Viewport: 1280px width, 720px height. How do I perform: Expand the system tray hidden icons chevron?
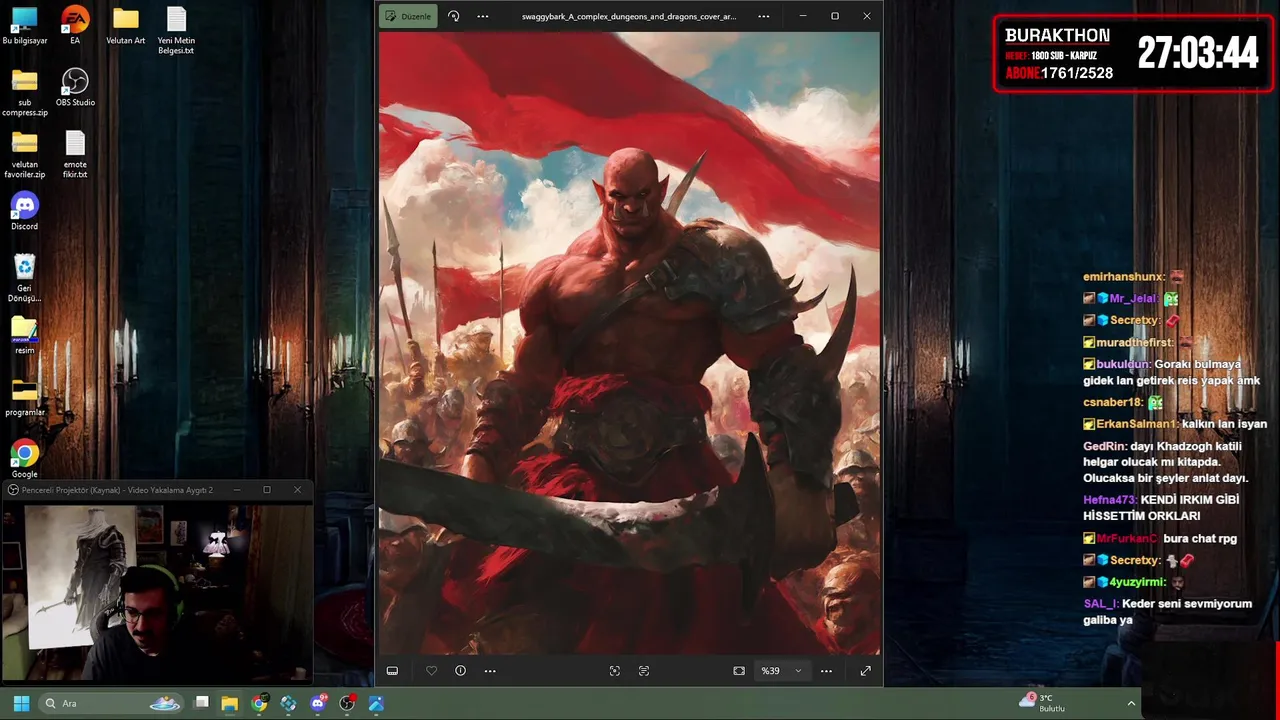click(1132, 703)
